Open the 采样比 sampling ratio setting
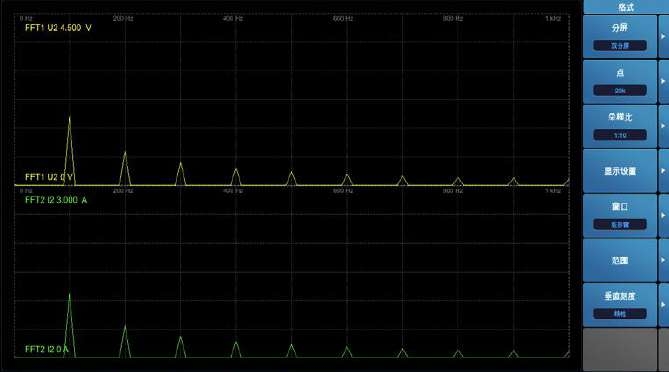Viewport: 669px width, 372px height. (x=620, y=126)
